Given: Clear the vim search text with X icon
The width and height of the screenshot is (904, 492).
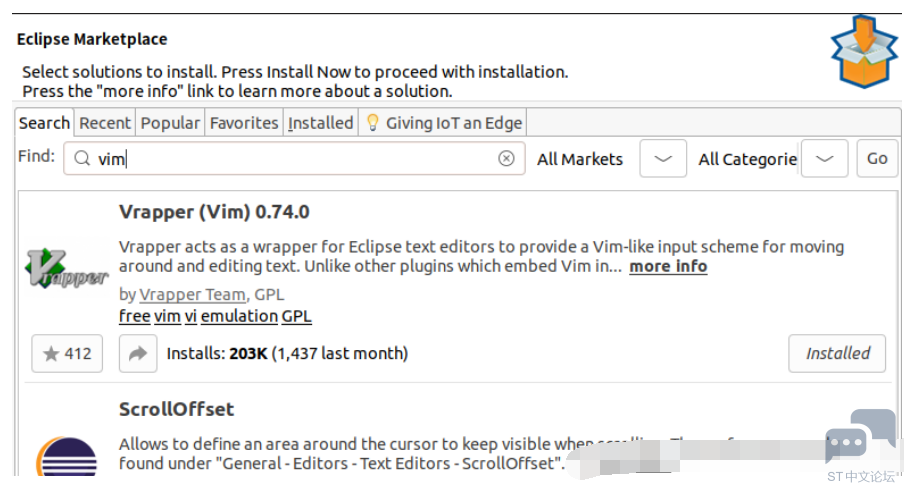Looking at the screenshot, I should 506,158.
